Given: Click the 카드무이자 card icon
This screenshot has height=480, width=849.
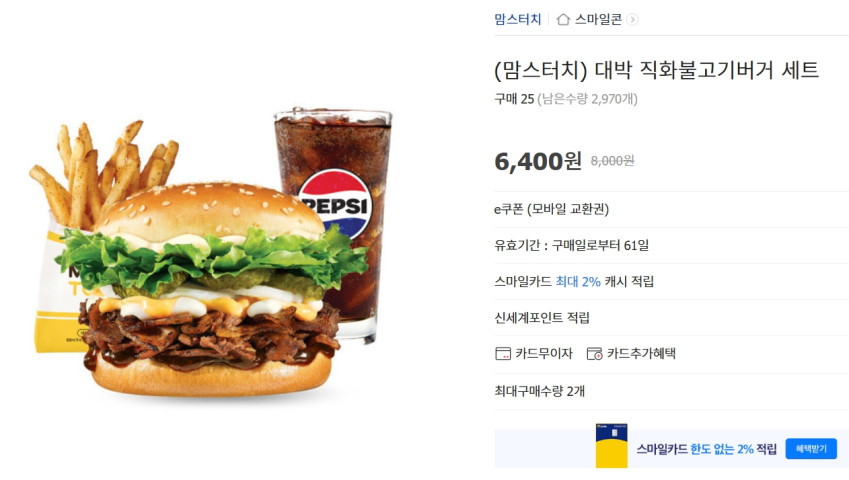Looking at the screenshot, I should [x=503, y=354].
